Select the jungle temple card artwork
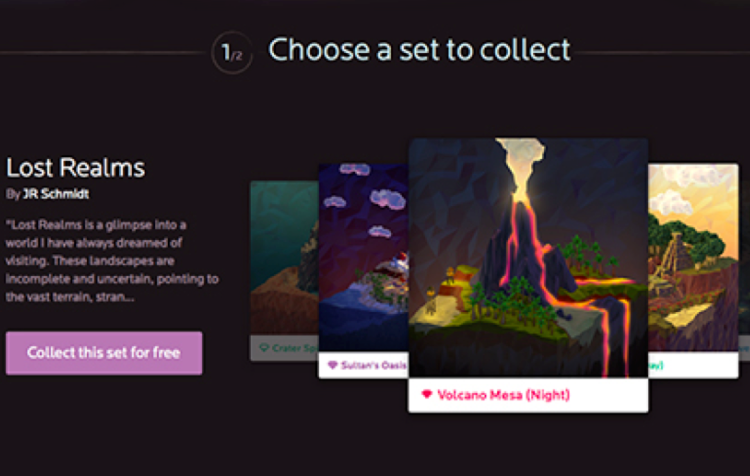The image size is (750, 476). [x=693, y=258]
